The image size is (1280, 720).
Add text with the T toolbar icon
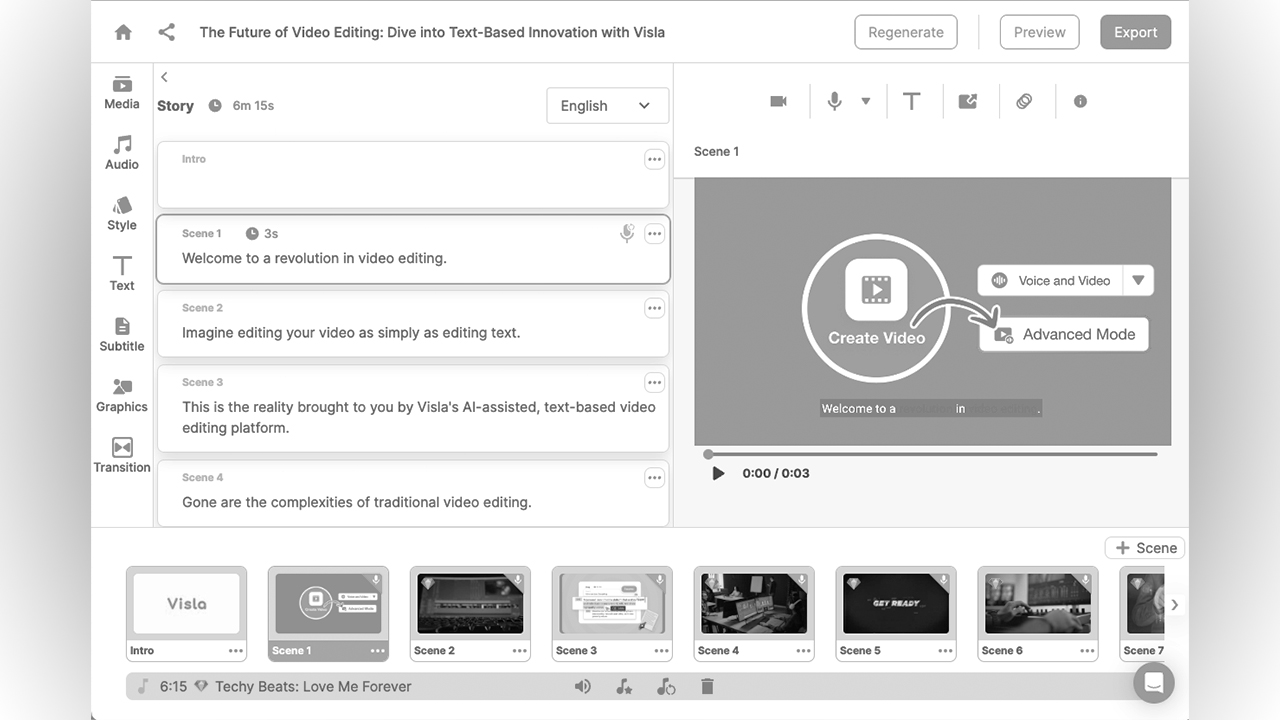911,101
